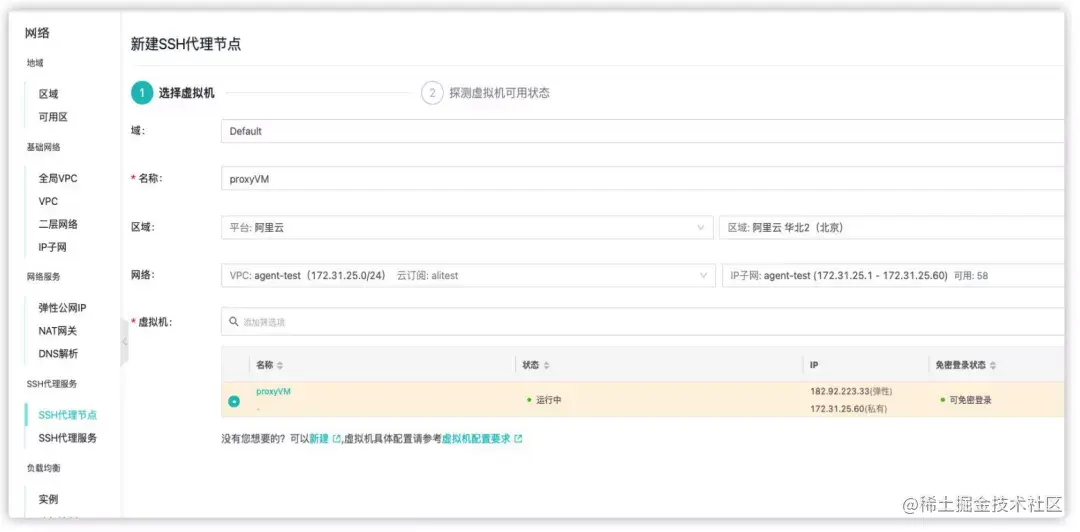Open the VPC: agent-test dropdown

point(468,276)
